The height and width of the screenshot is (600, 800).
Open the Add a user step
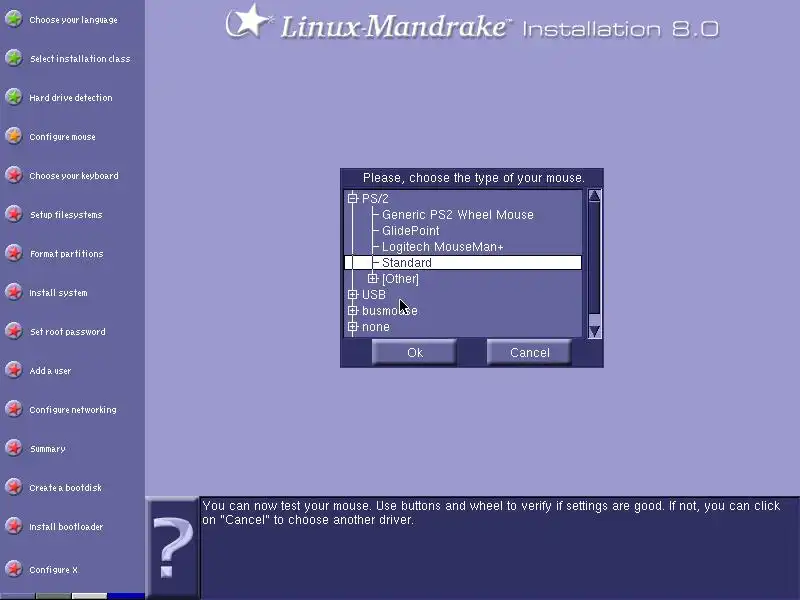50,371
